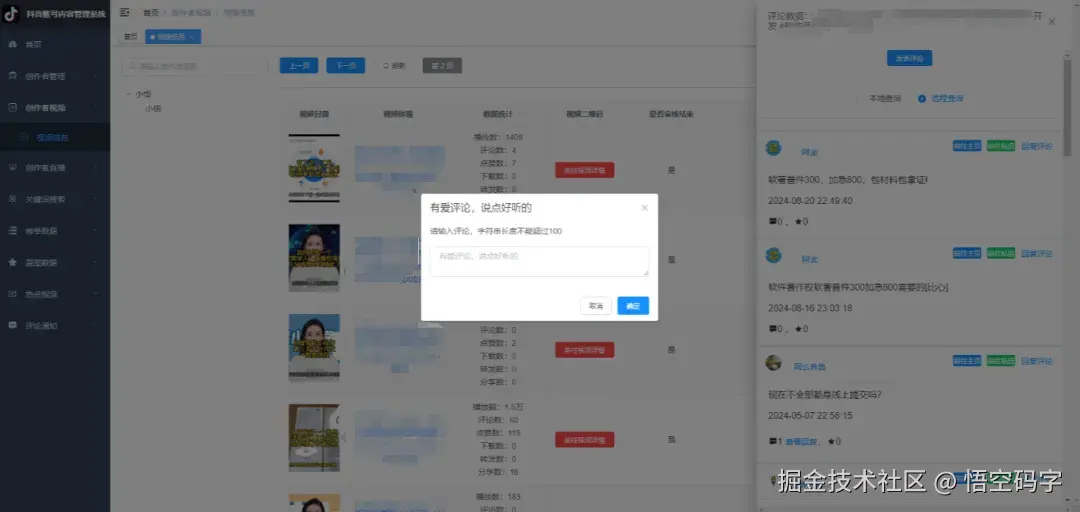The image size is (1080, 512).
Task: Click the 上一页 previous page button
Action: pyautogui.click(x=298, y=65)
